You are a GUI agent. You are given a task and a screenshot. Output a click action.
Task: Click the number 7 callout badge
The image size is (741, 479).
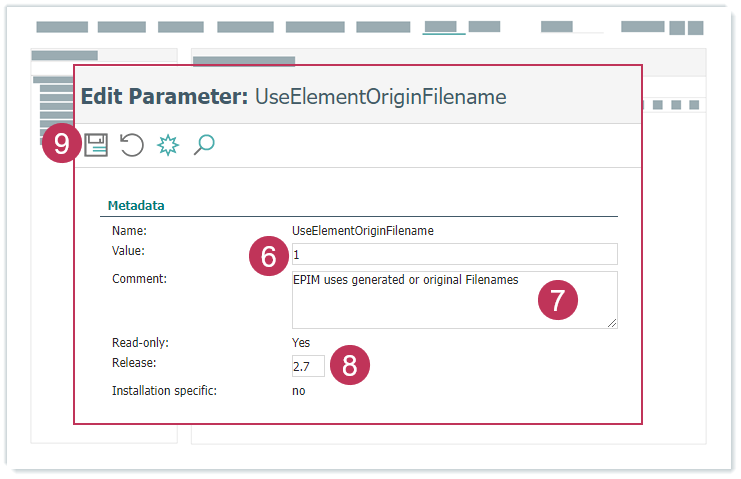click(x=558, y=300)
